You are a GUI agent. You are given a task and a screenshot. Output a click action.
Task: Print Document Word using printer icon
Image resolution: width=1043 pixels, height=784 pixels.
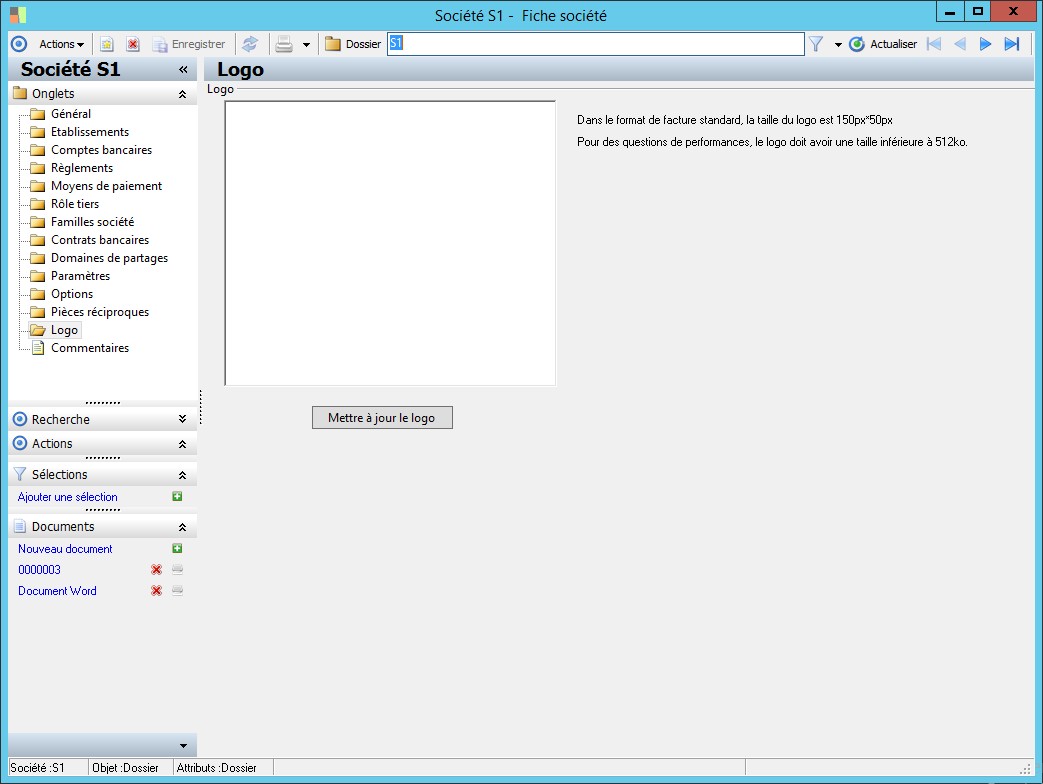[177, 590]
